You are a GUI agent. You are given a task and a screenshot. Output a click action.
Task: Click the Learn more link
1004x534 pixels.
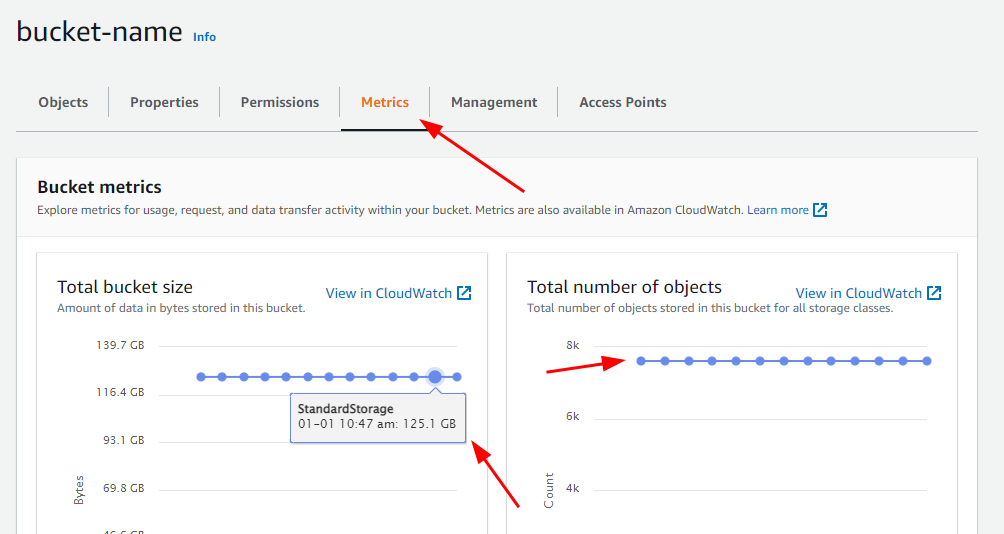pyautogui.click(x=777, y=210)
